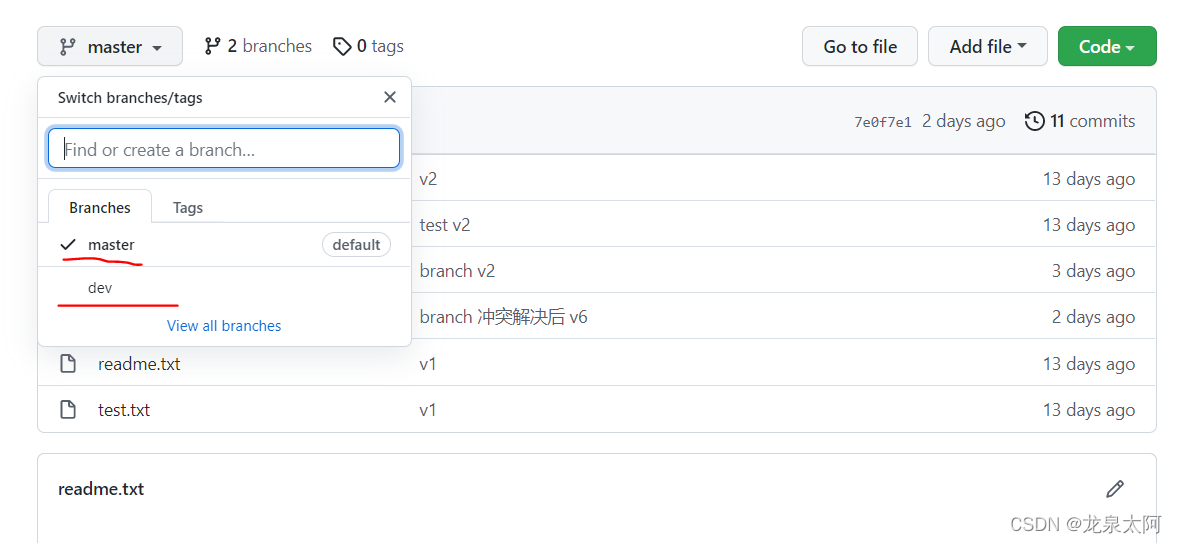Screen dimensions: 1177x543
Task: Close the Switch branches/tags popup
Action: point(390,97)
